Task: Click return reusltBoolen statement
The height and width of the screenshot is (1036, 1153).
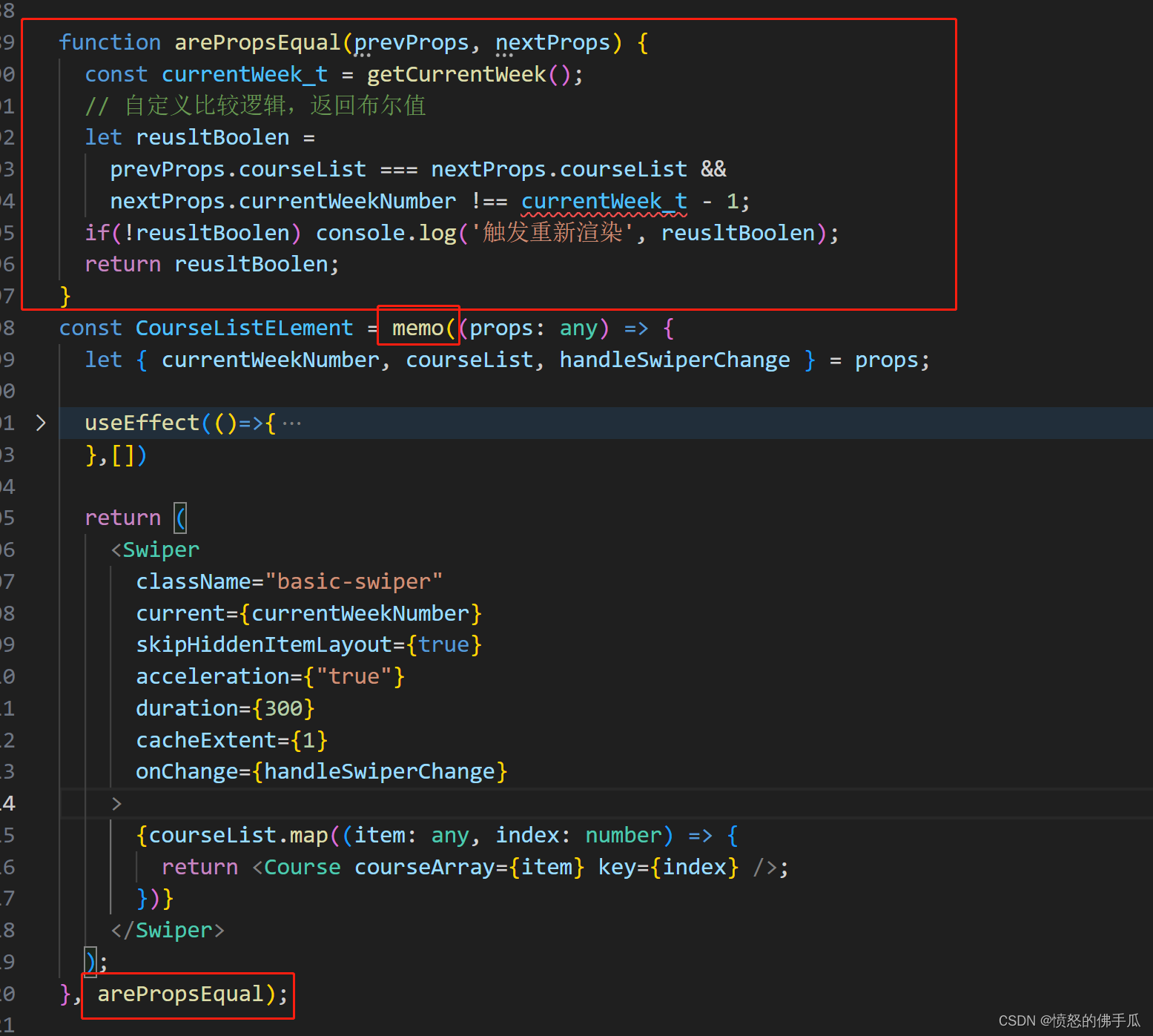Action: (x=212, y=264)
